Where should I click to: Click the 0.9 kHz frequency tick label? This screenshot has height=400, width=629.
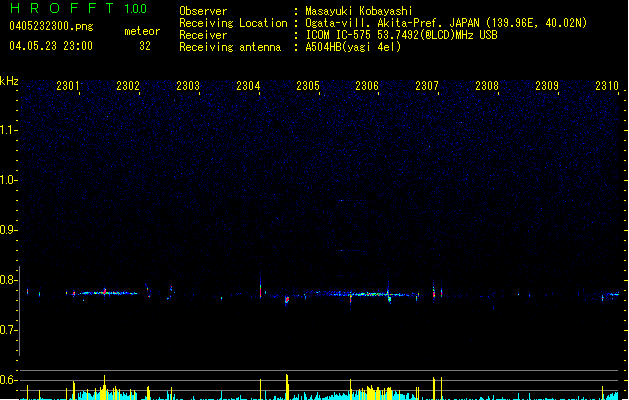(x=8, y=230)
